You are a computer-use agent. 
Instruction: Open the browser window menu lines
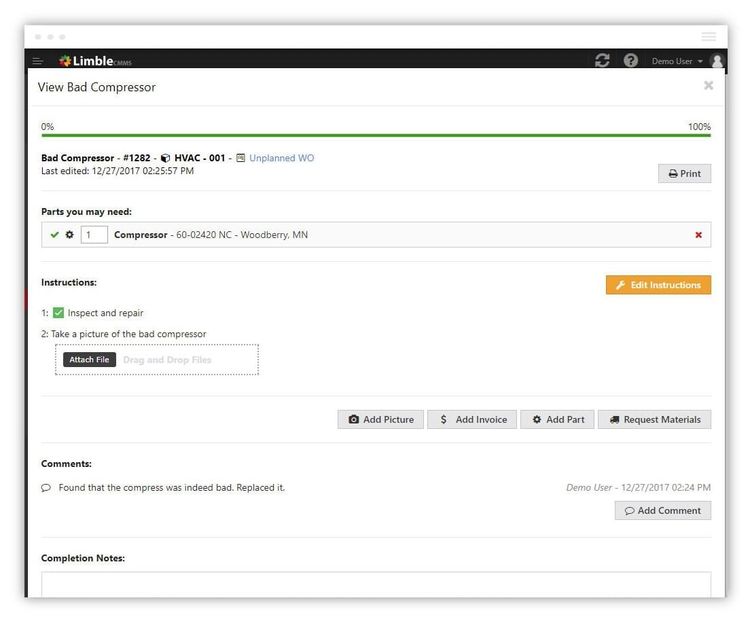709,36
